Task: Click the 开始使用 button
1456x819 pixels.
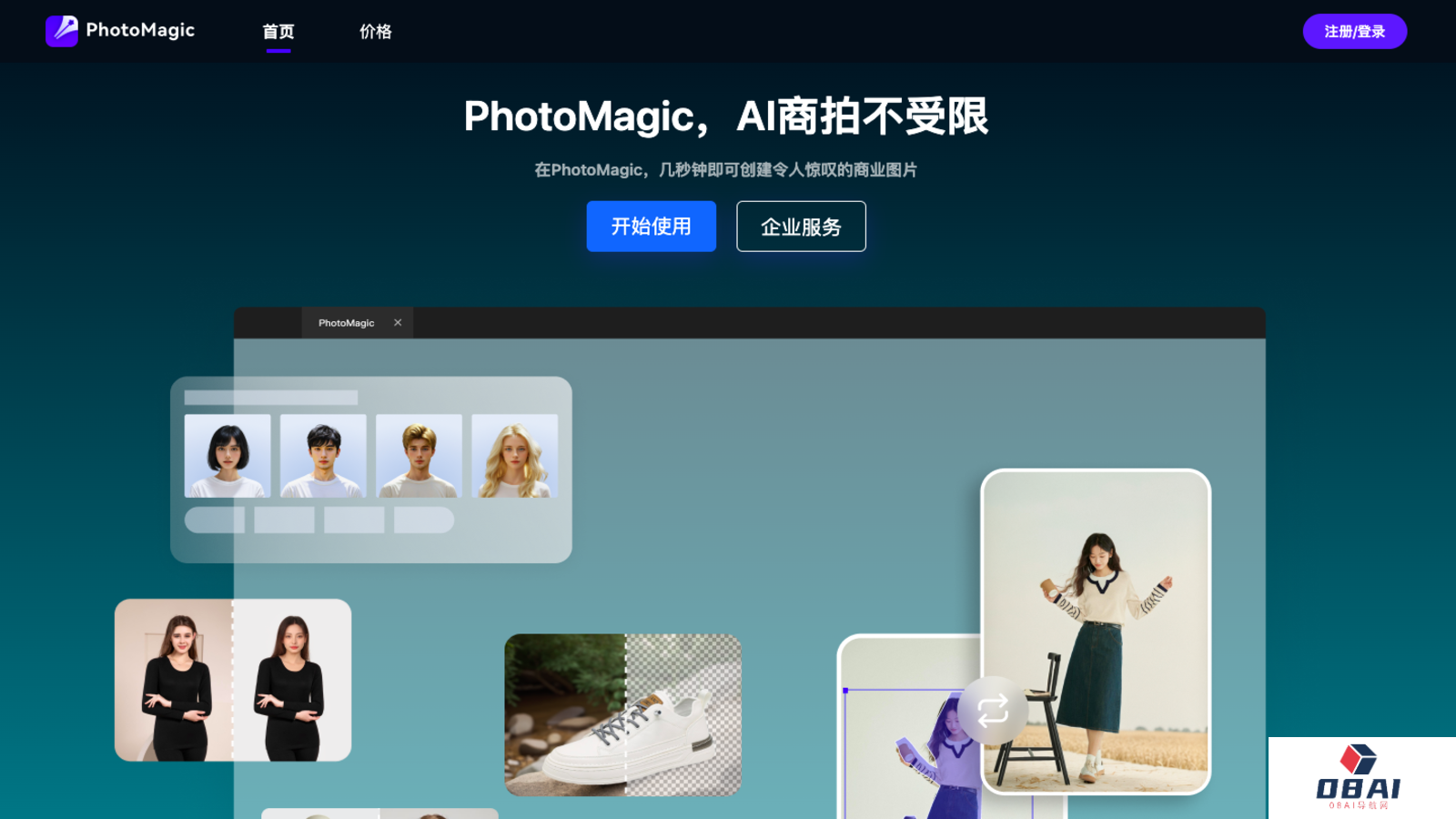Action: pyautogui.click(x=652, y=227)
